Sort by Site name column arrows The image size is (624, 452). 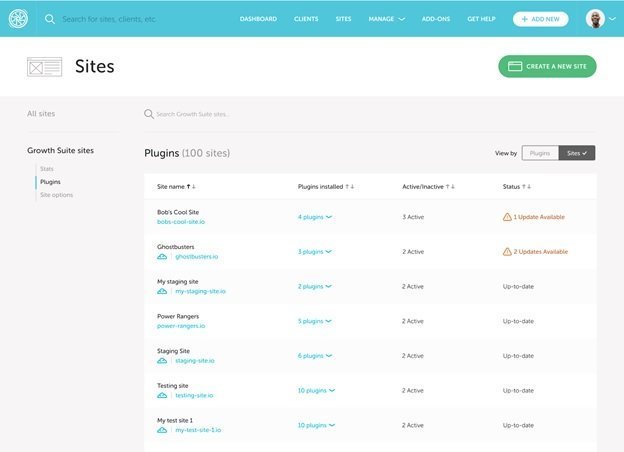[191, 187]
